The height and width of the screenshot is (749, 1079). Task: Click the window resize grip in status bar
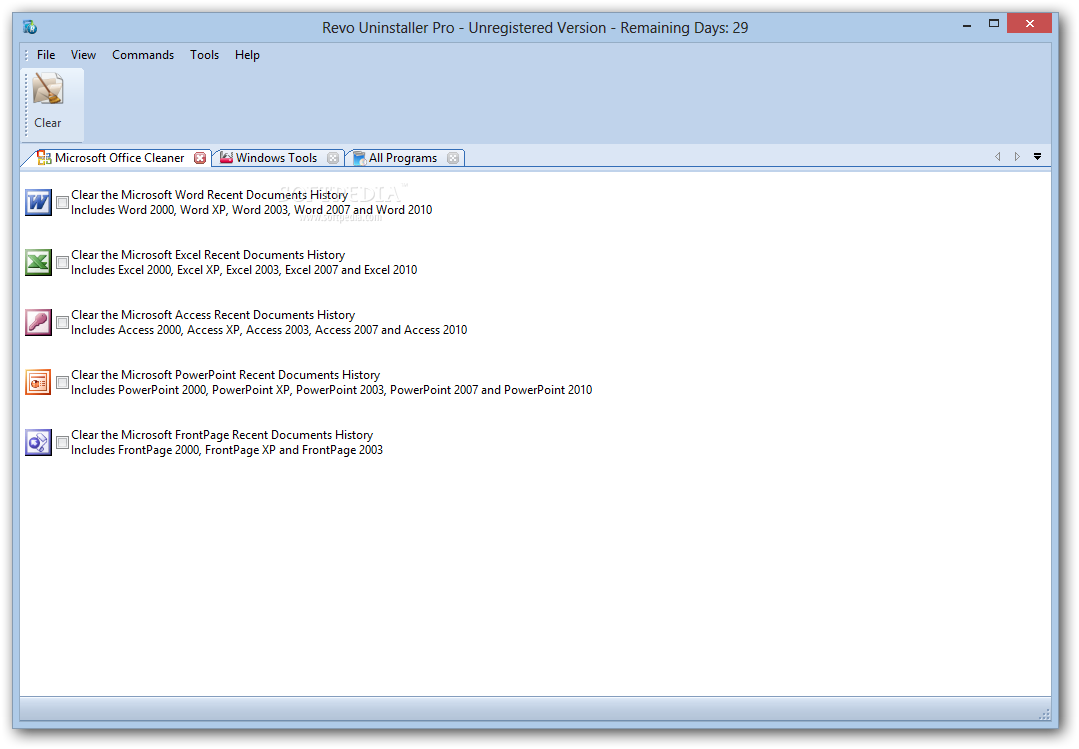pos(1044,714)
